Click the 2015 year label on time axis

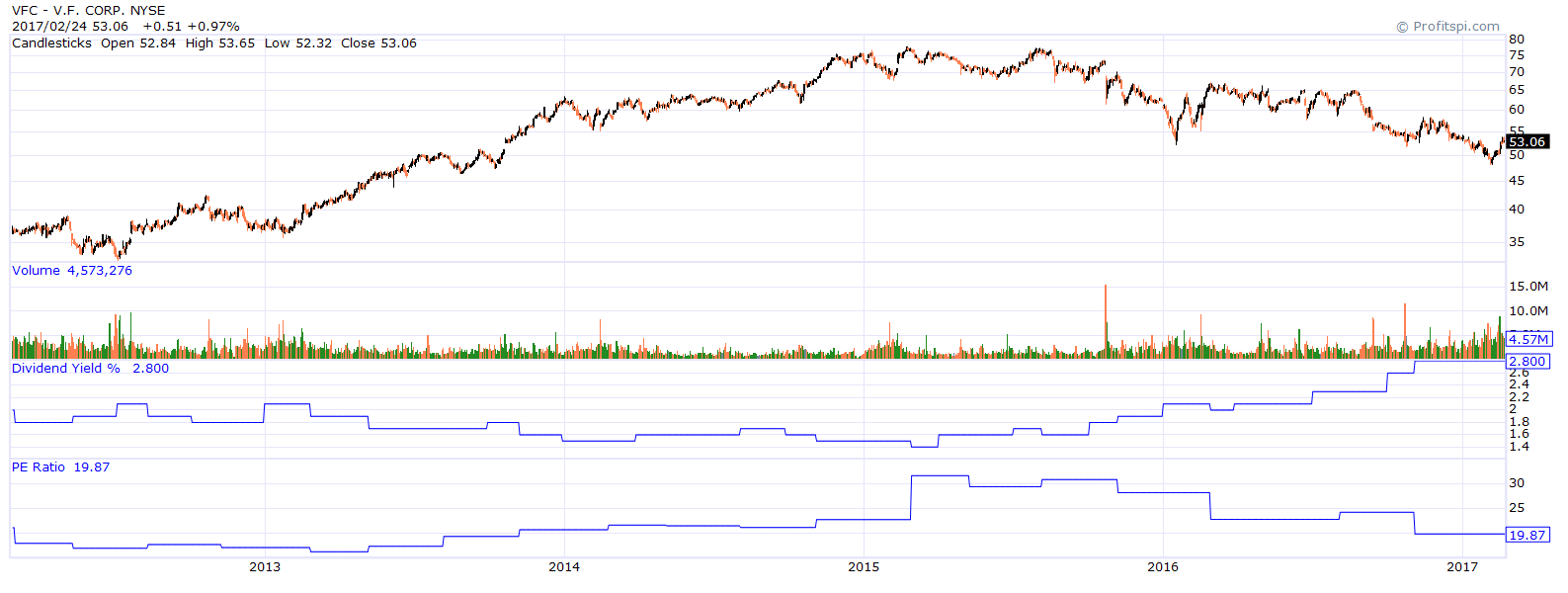[x=864, y=567]
